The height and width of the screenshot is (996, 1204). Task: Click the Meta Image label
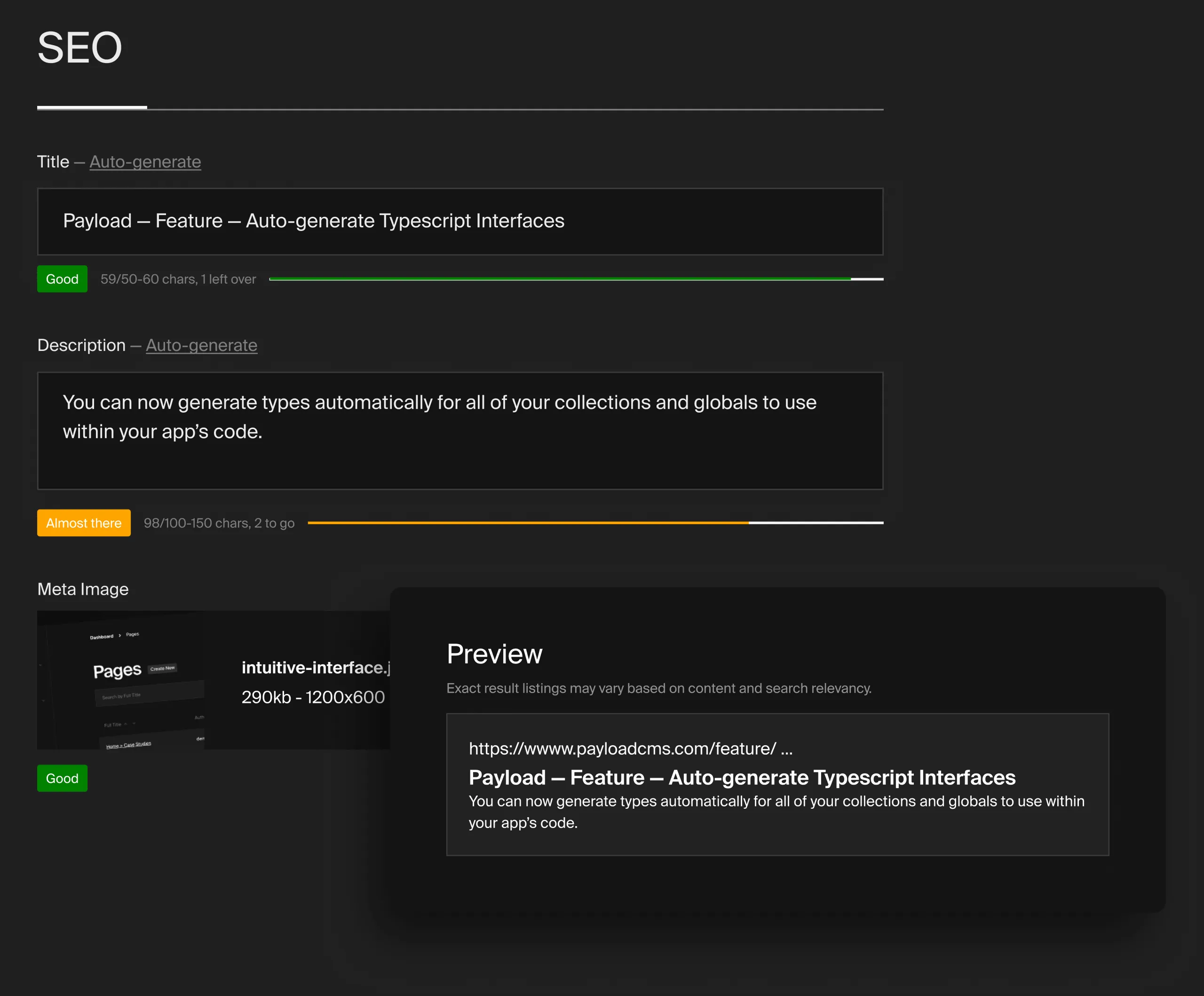pyautogui.click(x=83, y=590)
